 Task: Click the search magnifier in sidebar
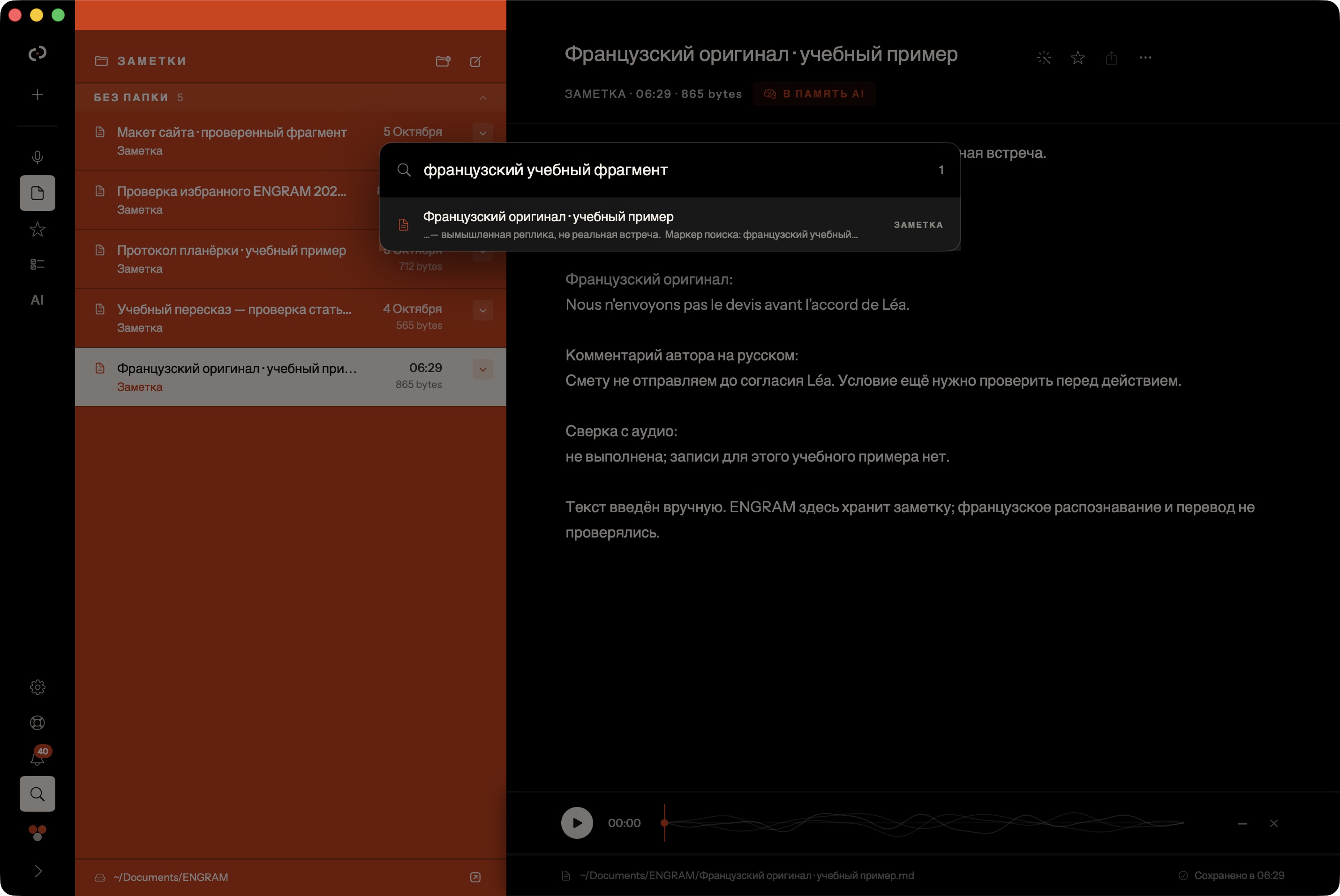coord(37,794)
